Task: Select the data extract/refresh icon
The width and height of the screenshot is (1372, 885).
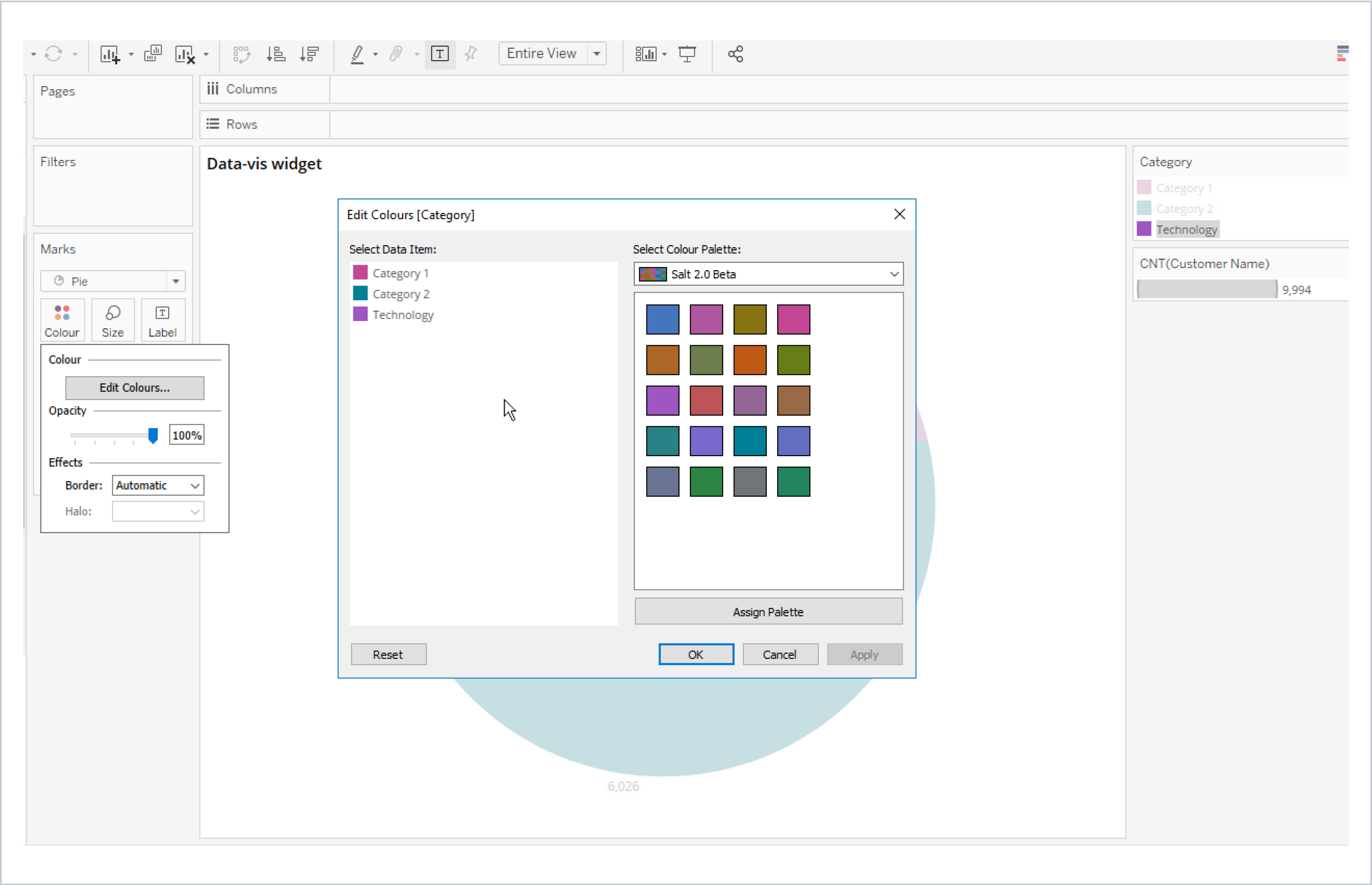Action: (x=55, y=53)
